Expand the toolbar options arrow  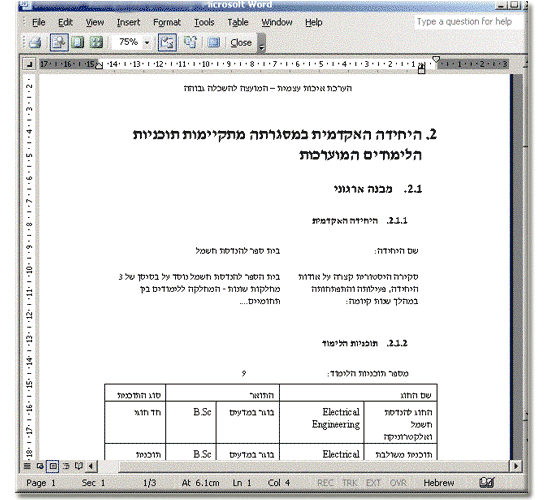click(261, 43)
